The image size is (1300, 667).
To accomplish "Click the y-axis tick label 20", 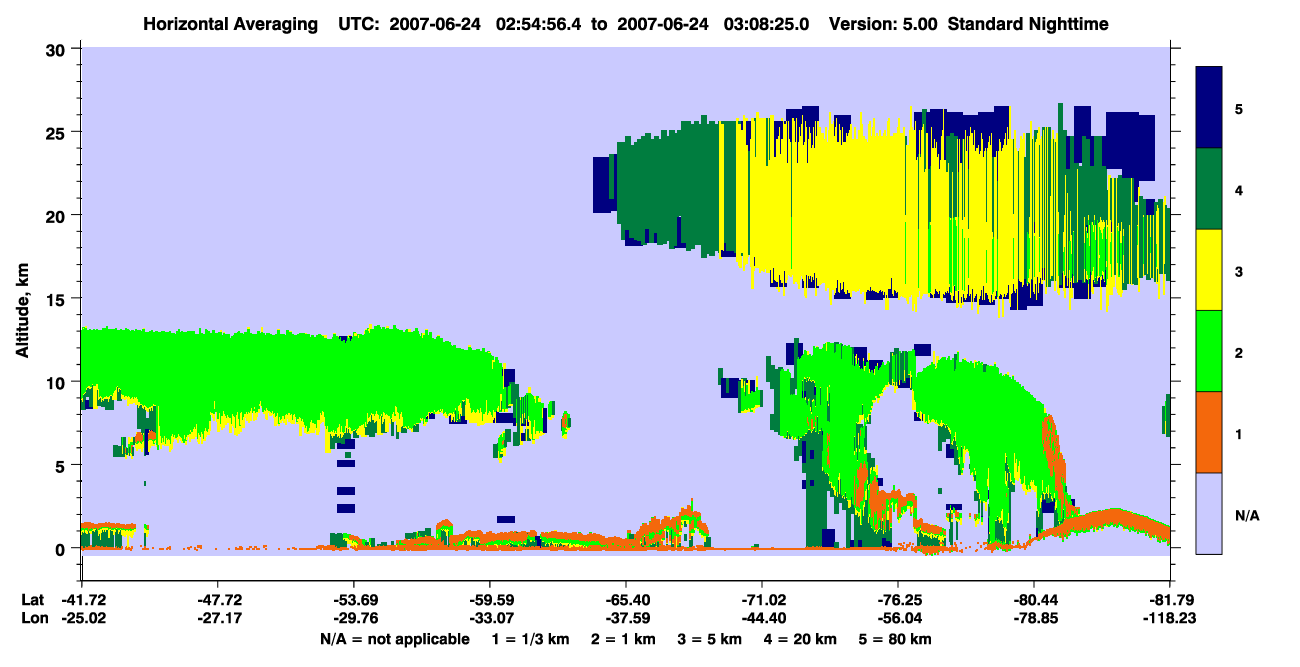I will pos(58,215).
